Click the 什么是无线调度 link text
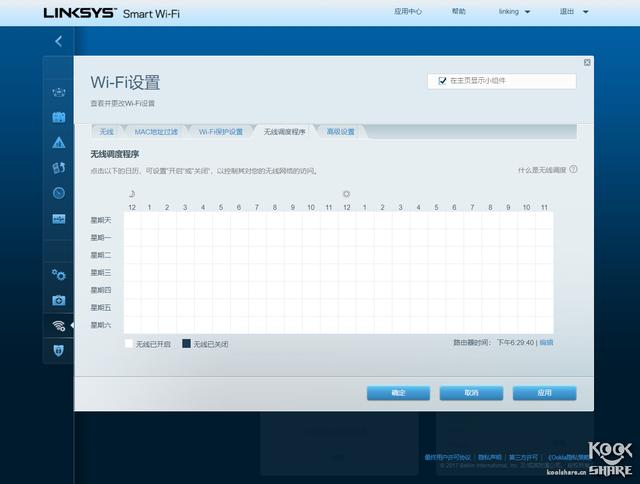Viewport: 640px width, 484px height. pyautogui.click(x=542, y=170)
